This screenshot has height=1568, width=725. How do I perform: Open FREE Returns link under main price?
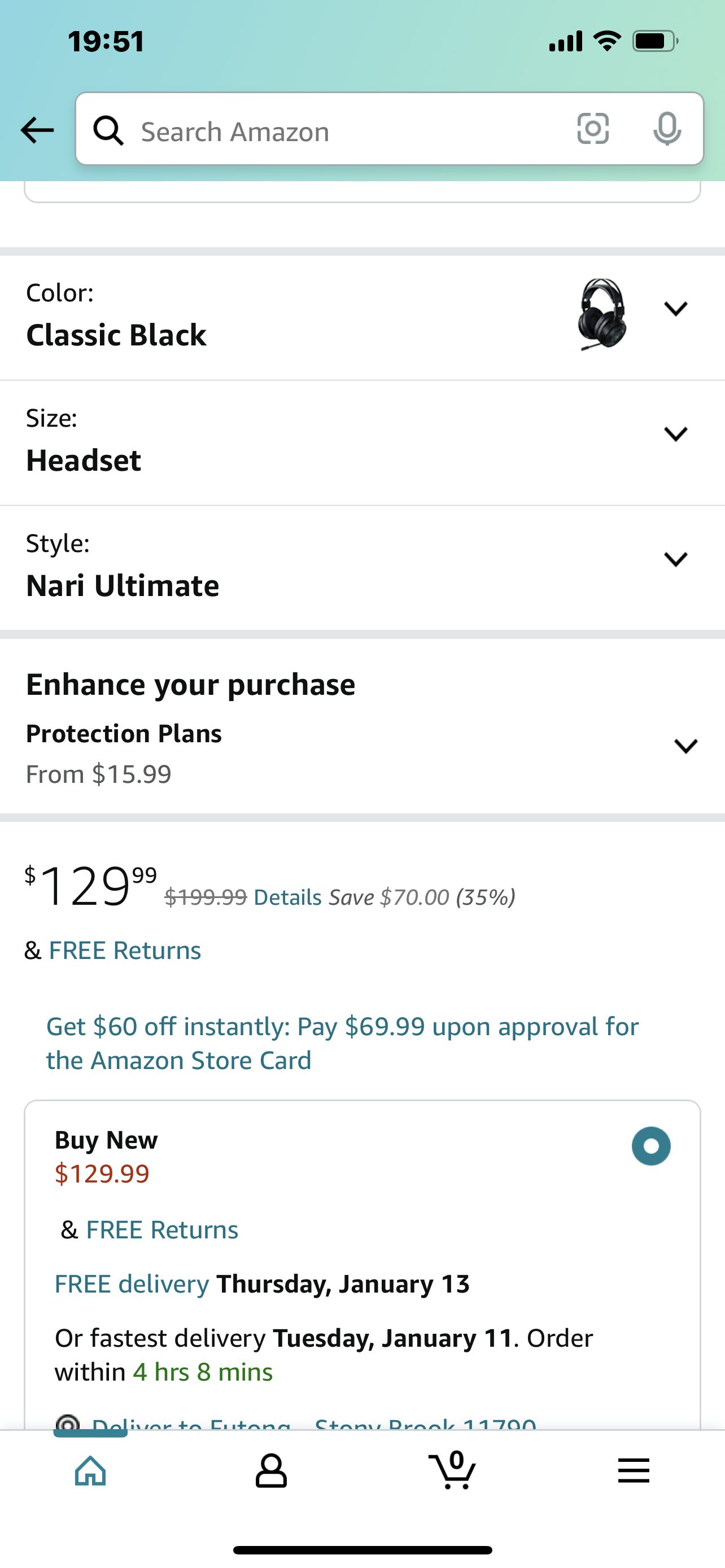125,950
